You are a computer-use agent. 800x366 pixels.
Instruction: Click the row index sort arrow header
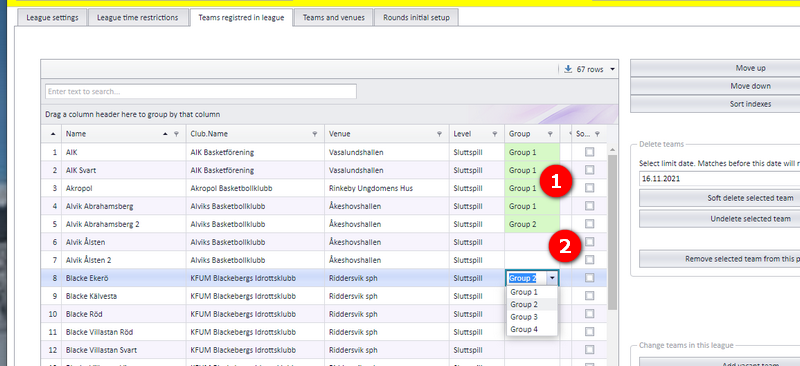coord(53,134)
